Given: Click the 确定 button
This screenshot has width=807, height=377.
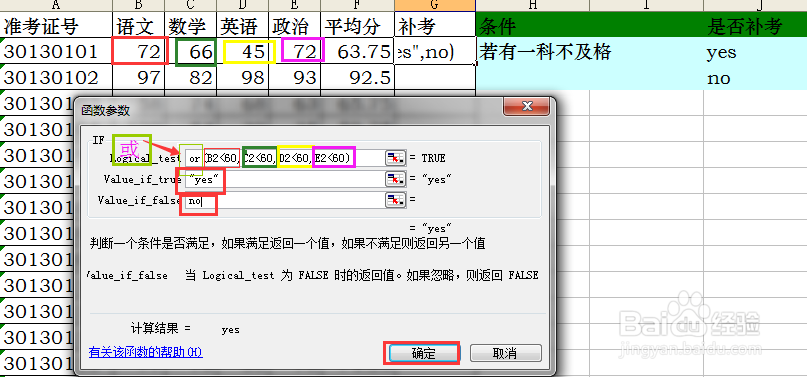Looking at the screenshot, I should tap(423, 353).
